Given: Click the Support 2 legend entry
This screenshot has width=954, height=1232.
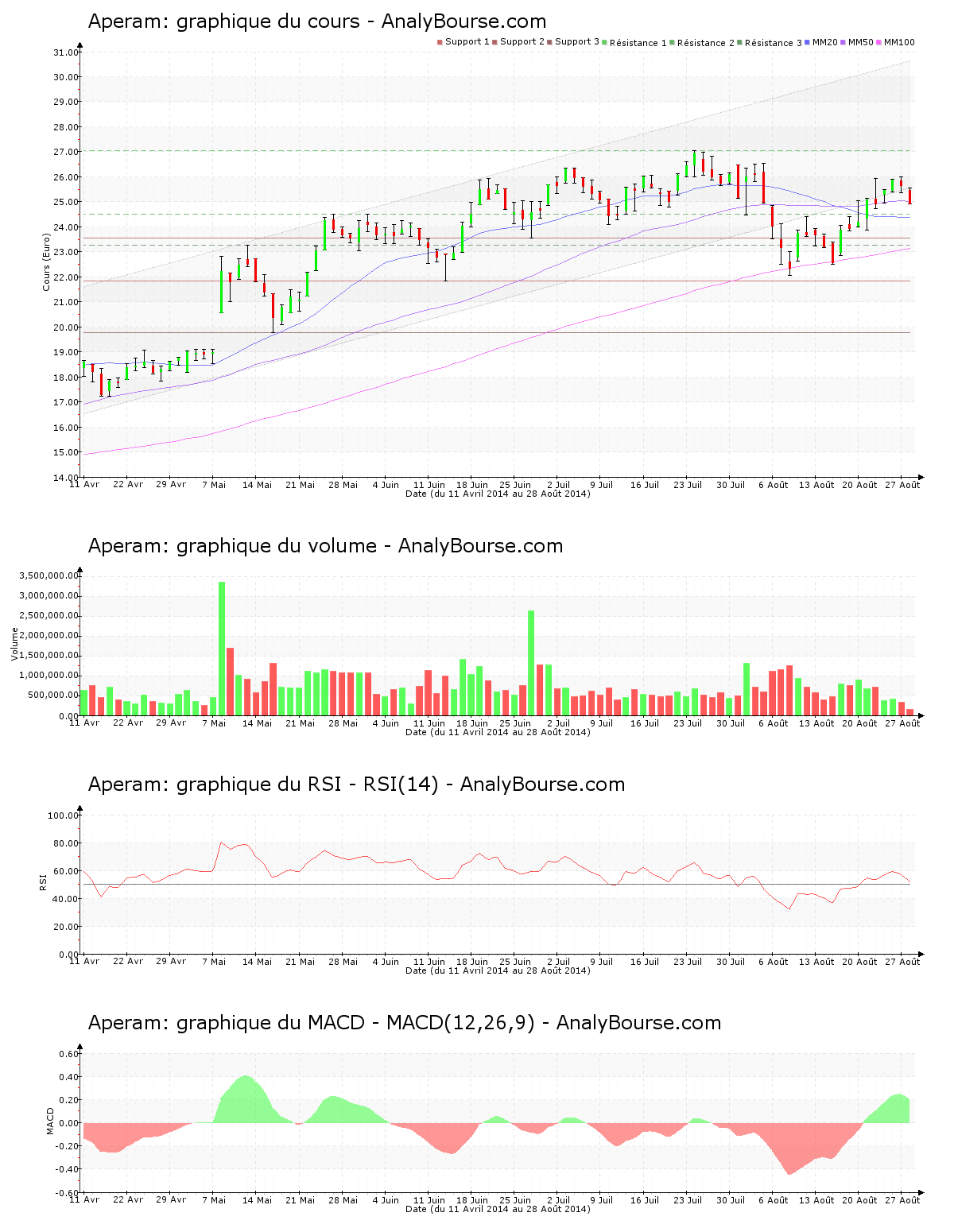Looking at the screenshot, I should coord(518,42).
